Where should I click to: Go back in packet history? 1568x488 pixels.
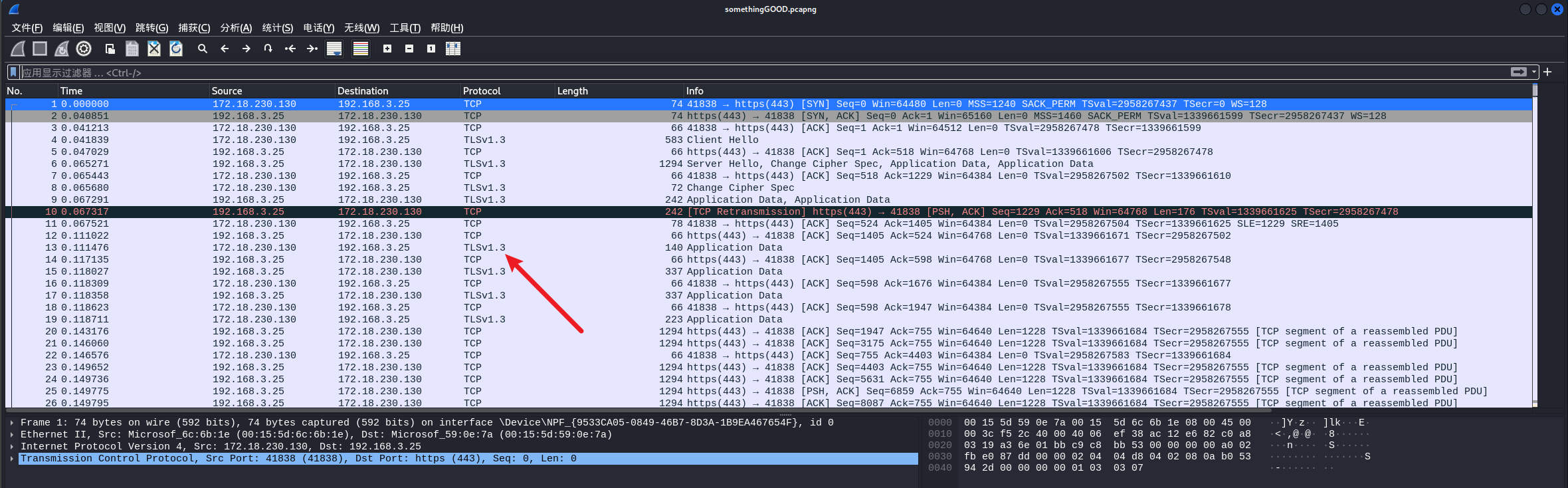(x=225, y=49)
